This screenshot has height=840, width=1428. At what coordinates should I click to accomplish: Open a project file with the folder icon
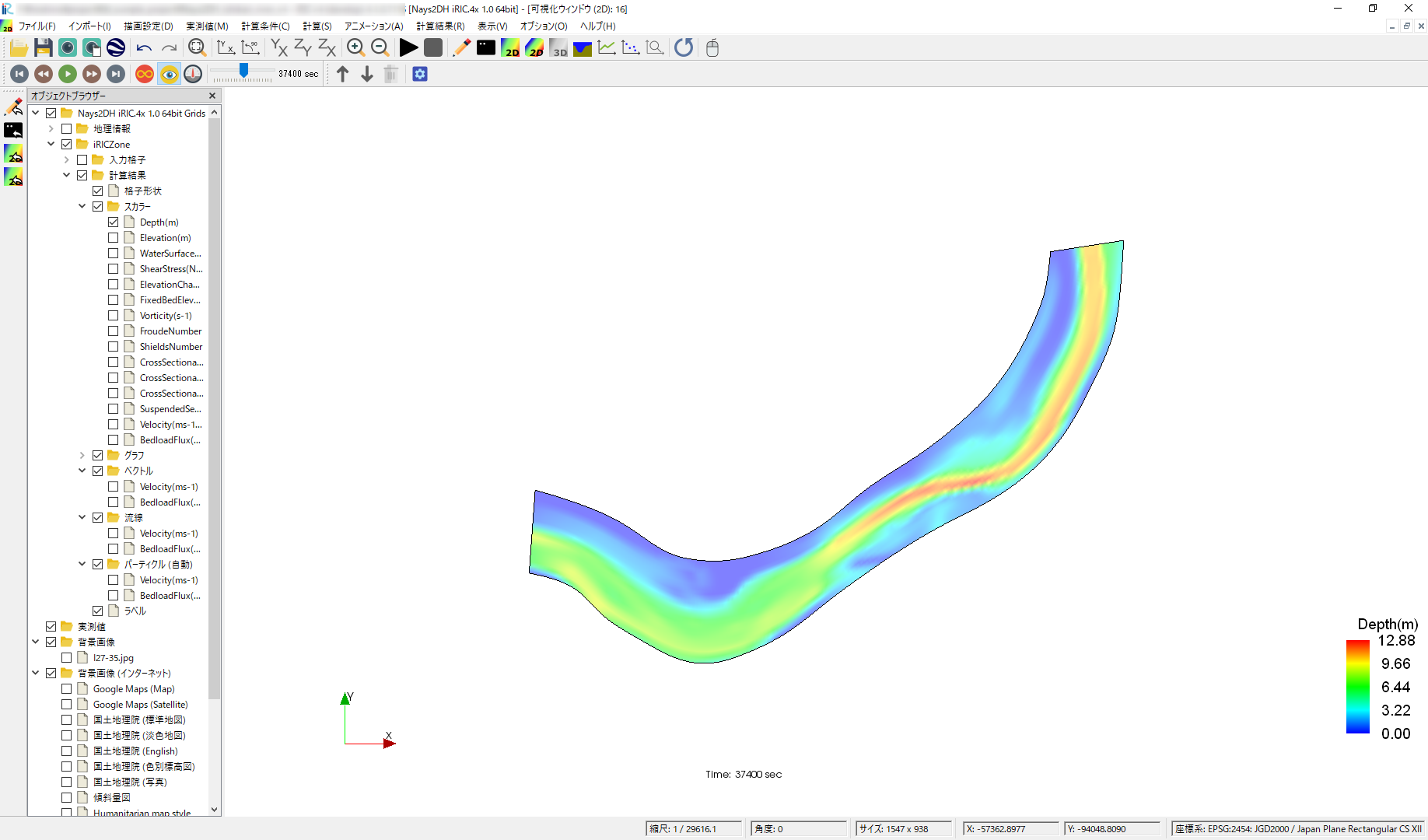[19, 48]
